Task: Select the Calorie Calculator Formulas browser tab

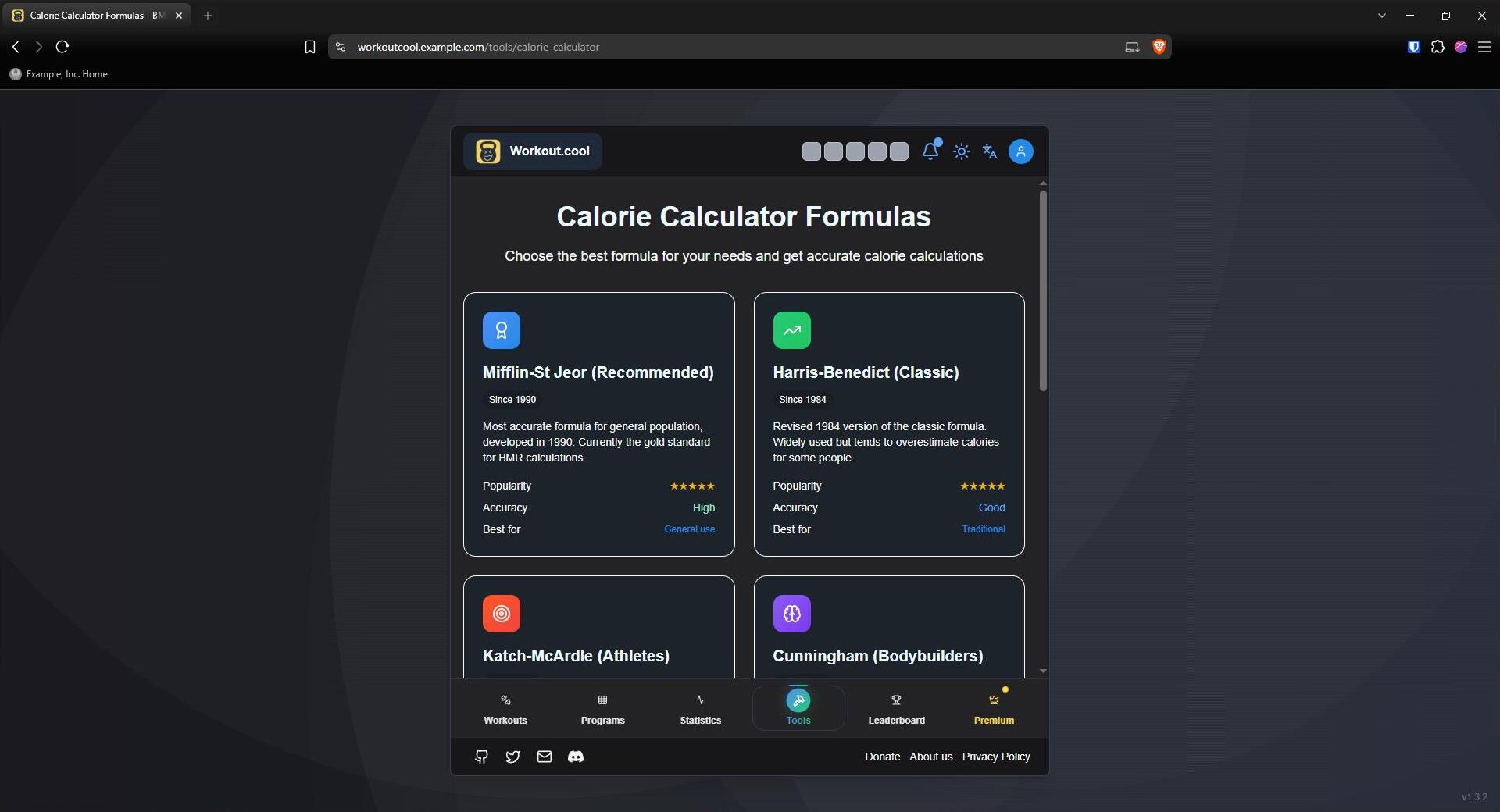Action: pyautogui.click(x=98, y=16)
